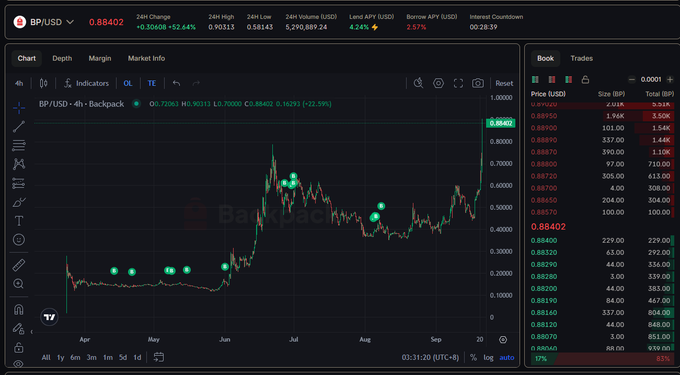
Task: Switch to the Chart tab
Action: click(x=27, y=58)
